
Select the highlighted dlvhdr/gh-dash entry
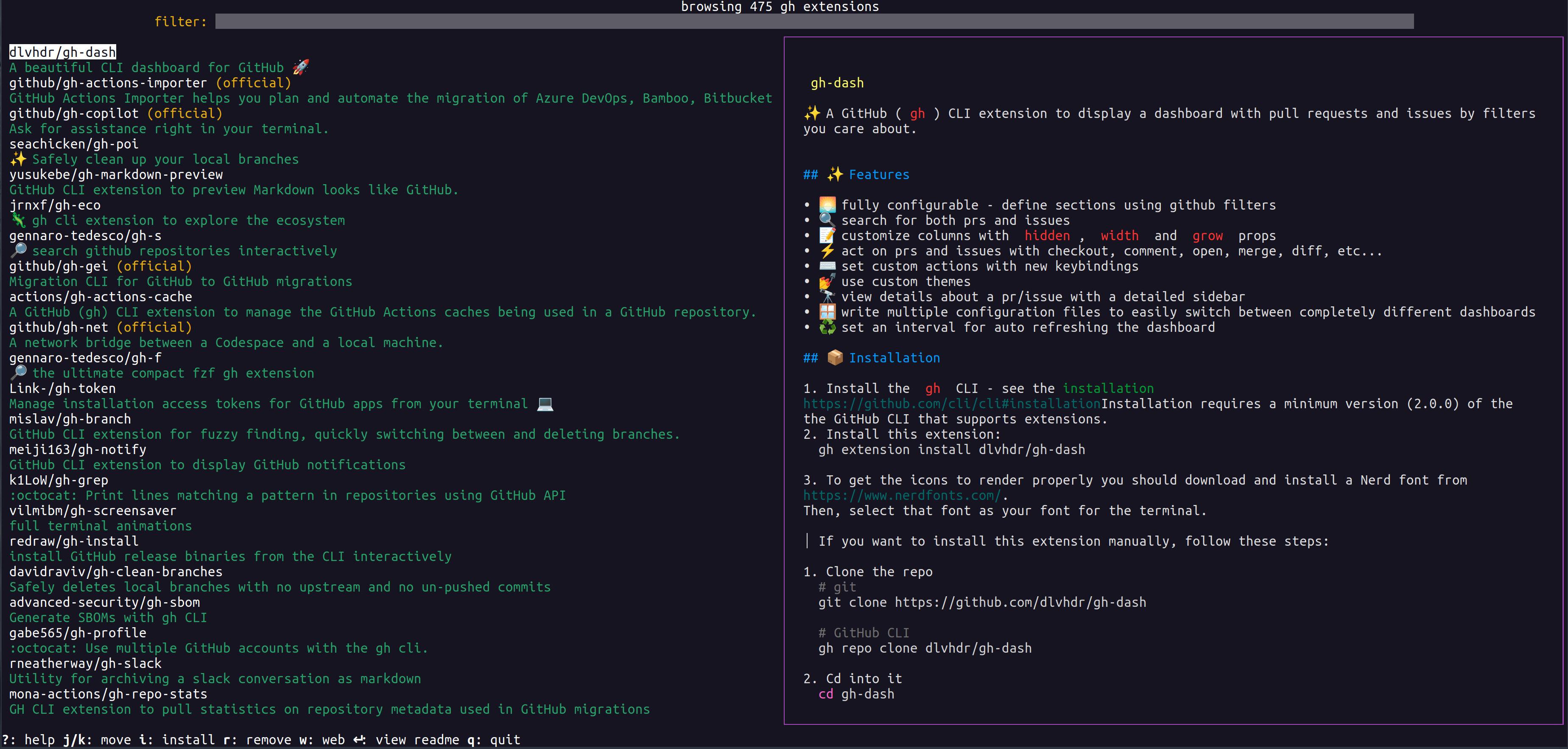[x=62, y=52]
